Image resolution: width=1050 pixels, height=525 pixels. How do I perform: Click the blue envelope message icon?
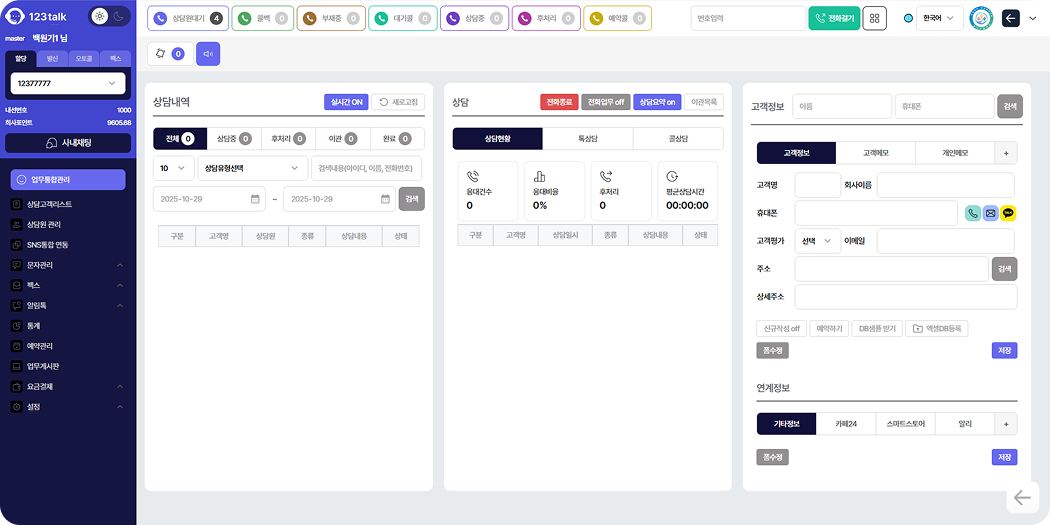[x=990, y=213]
